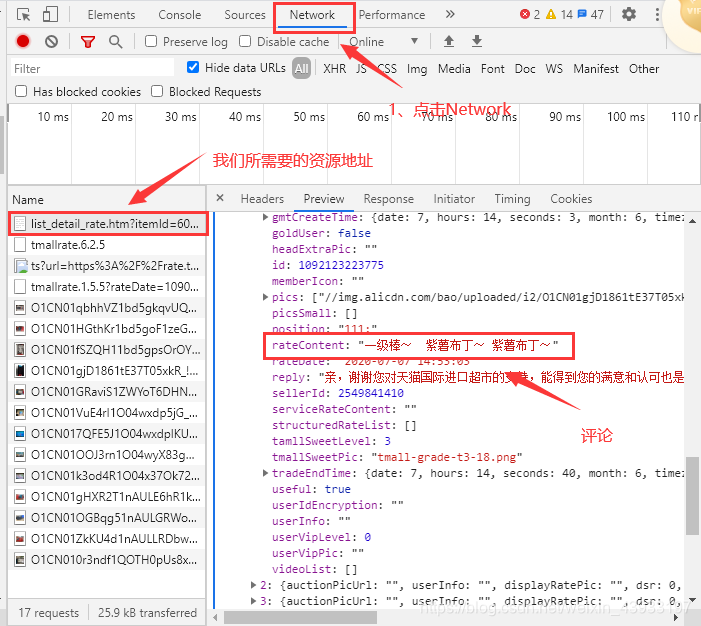This screenshot has height=626, width=701.
Task: Open the Initiator tab
Action: (454, 199)
